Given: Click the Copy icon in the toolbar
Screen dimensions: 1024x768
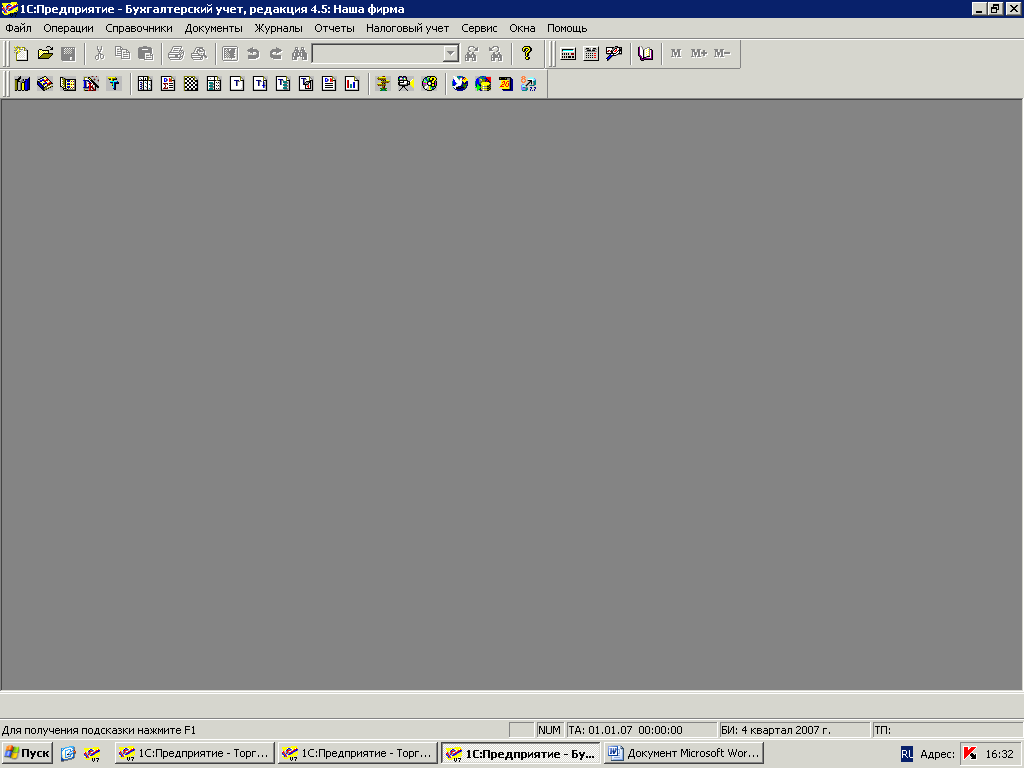Looking at the screenshot, I should [122, 54].
